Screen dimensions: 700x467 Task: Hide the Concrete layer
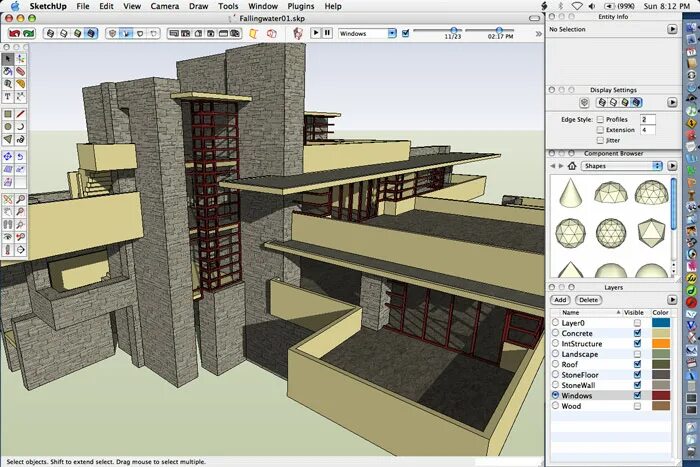point(637,333)
